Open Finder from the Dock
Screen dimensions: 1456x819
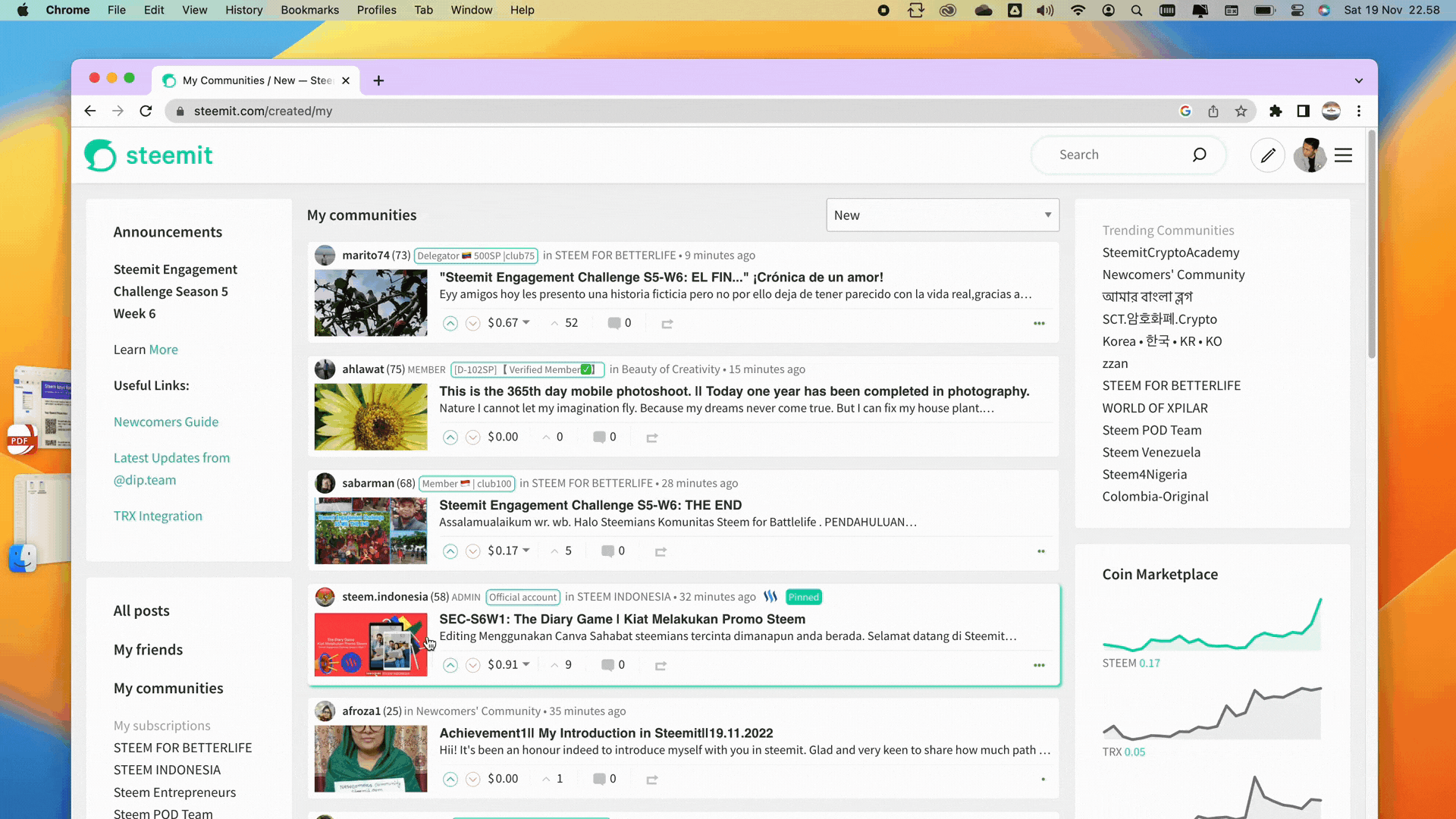tap(23, 558)
